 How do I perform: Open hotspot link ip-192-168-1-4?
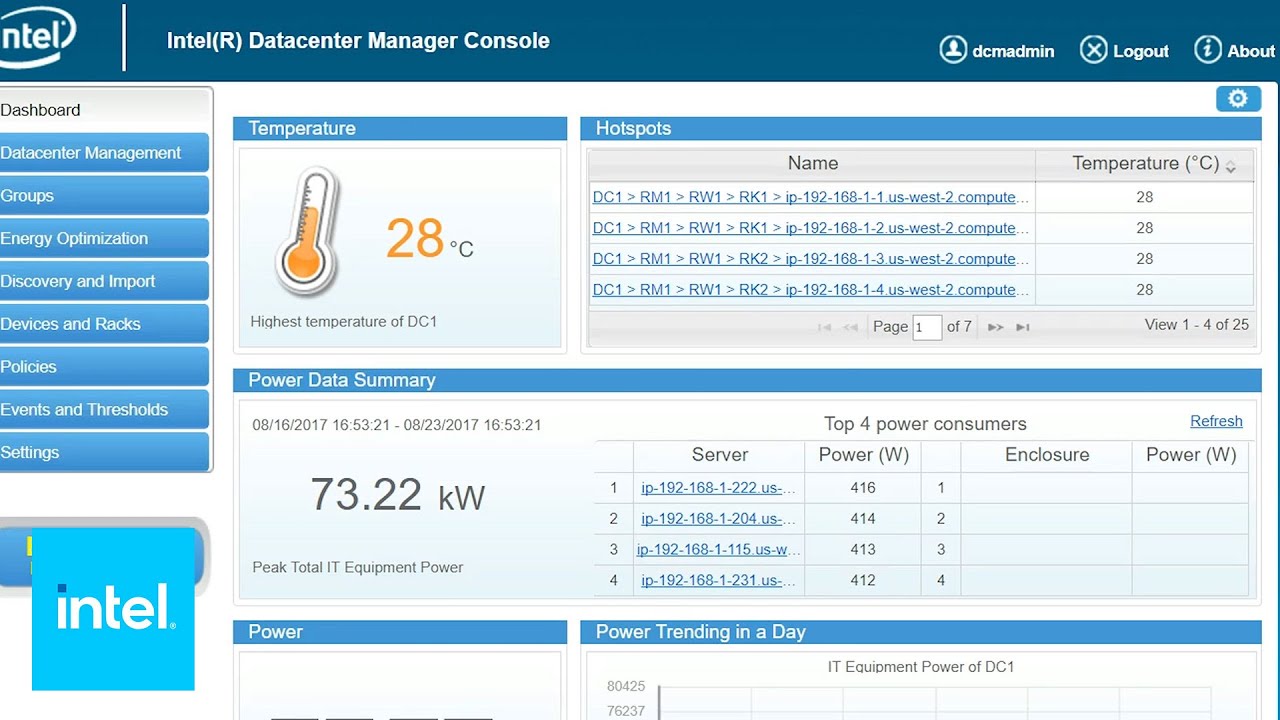point(810,290)
